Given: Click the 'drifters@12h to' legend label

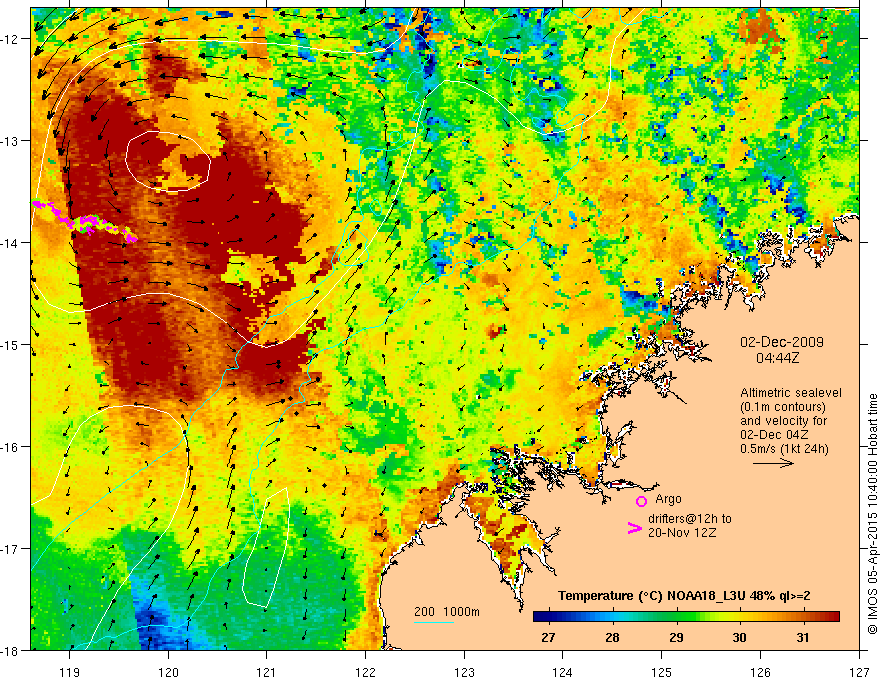Looking at the screenshot, I should (690, 519).
